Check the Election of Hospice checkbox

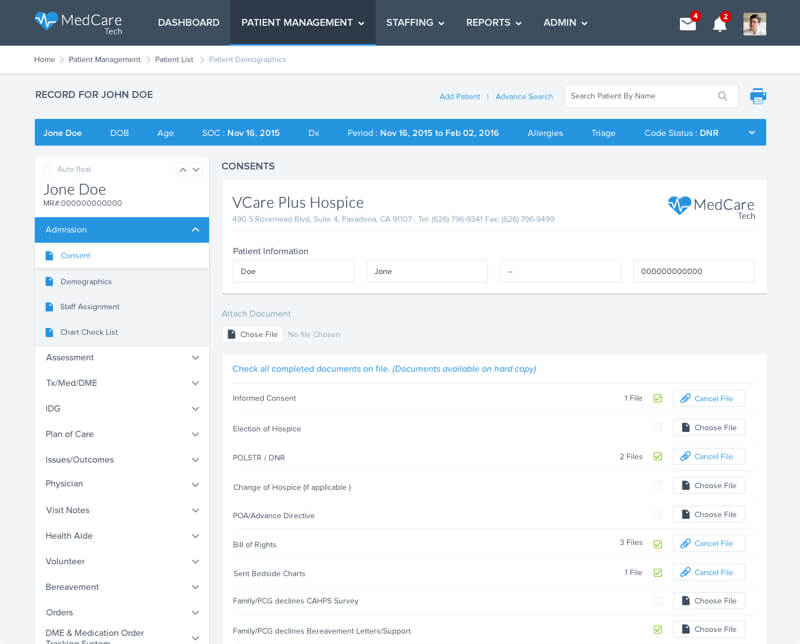point(658,428)
